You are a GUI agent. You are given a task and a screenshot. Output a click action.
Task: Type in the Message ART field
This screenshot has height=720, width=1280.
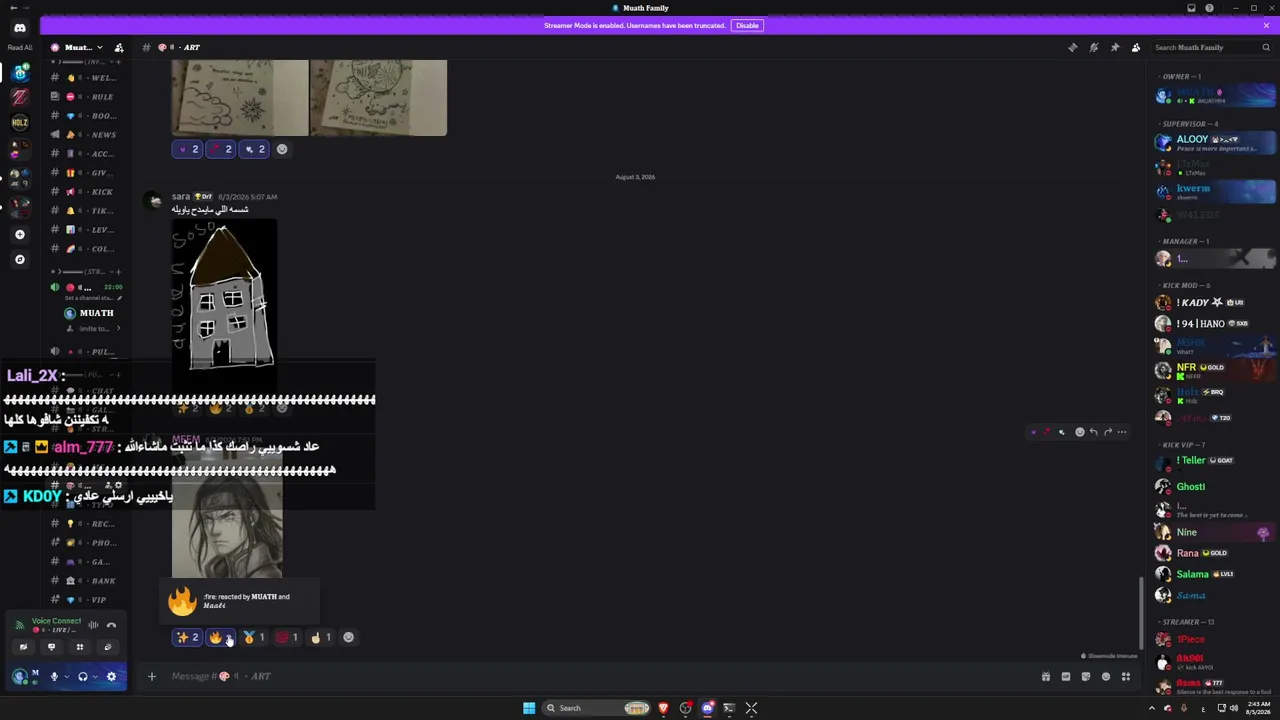(600, 676)
